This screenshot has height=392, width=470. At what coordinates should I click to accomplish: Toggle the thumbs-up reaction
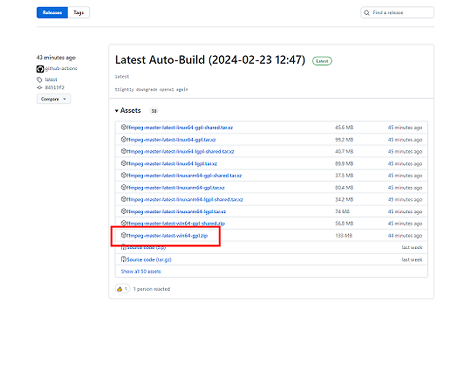[122, 289]
